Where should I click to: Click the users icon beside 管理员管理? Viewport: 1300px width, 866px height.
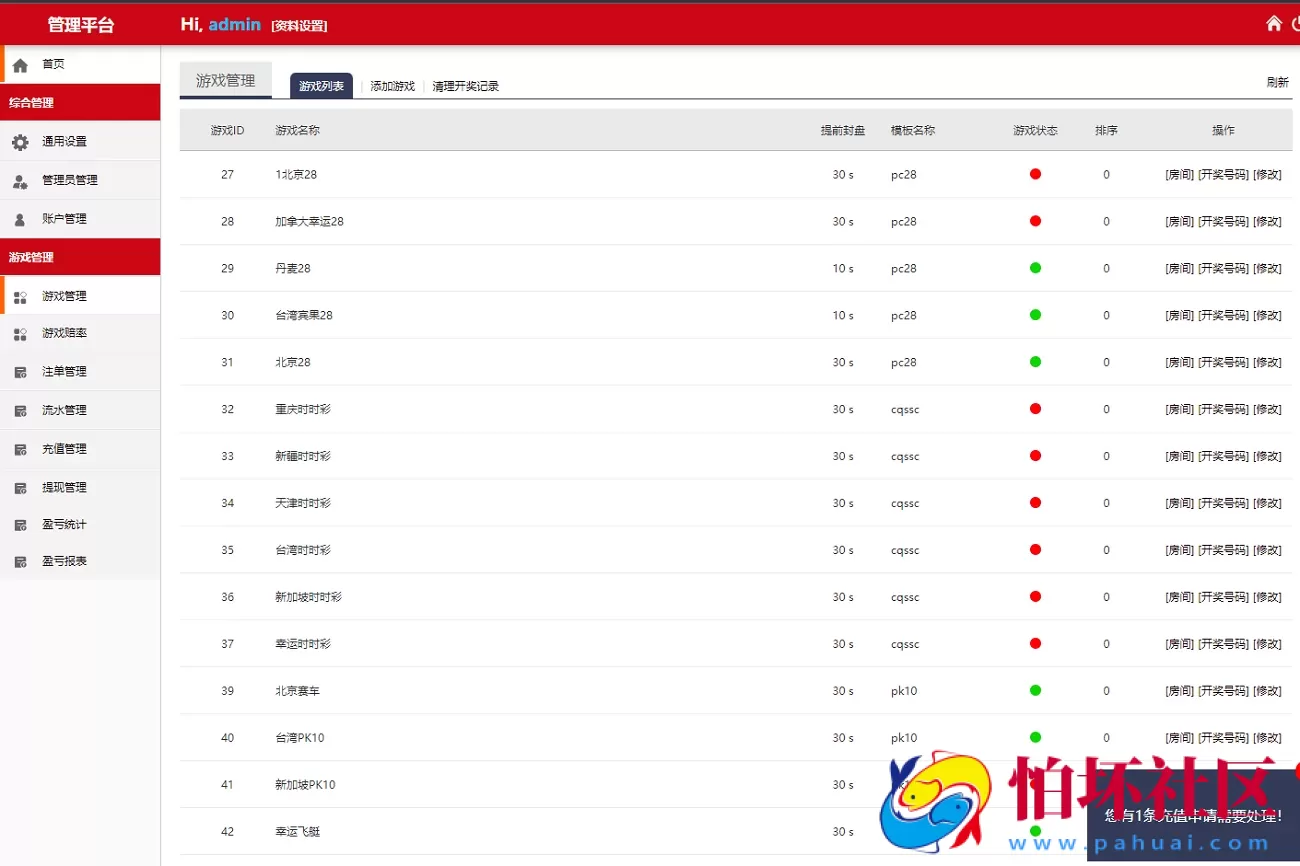click(x=20, y=181)
